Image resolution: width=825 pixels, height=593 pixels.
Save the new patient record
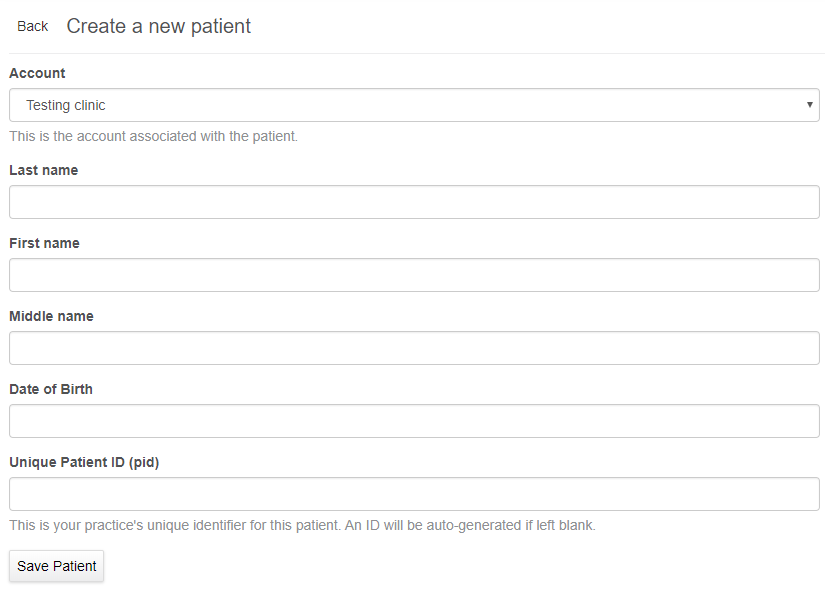[57, 566]
